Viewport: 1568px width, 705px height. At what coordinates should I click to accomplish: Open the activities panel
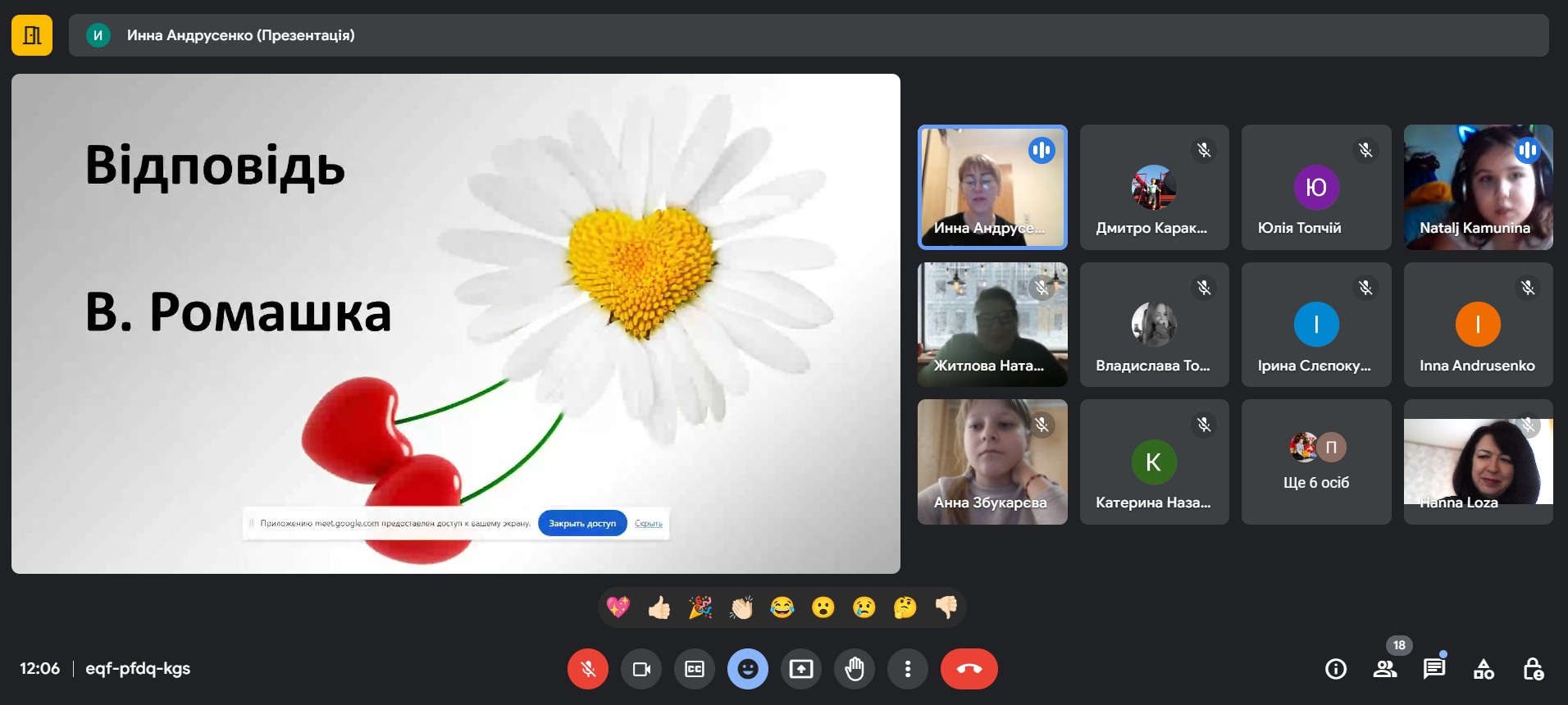click(1484, 669)
